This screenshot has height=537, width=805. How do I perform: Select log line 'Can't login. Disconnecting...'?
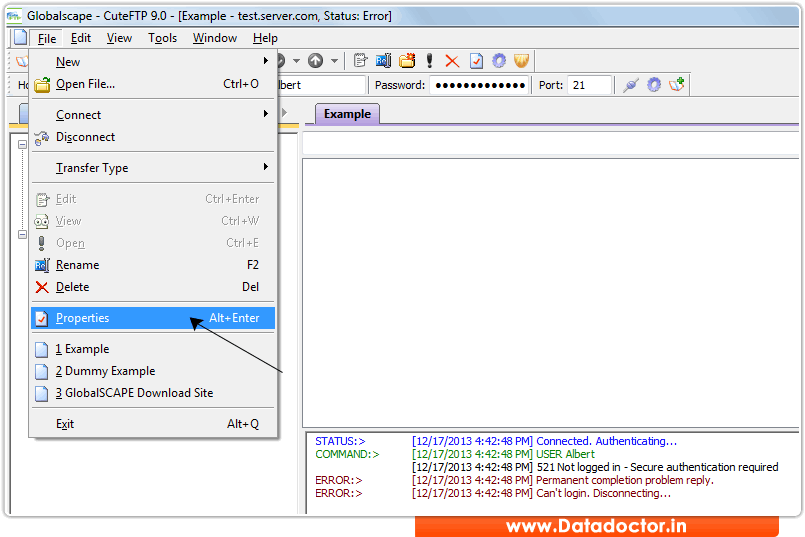point(603,493)
